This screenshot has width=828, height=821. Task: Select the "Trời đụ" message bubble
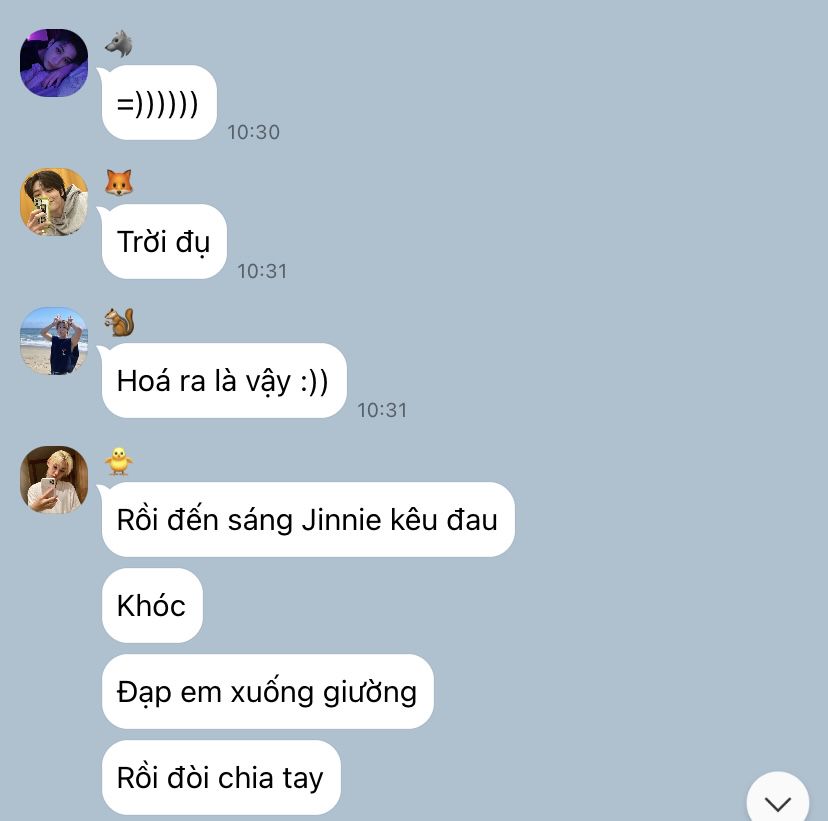tap(164, 241)
